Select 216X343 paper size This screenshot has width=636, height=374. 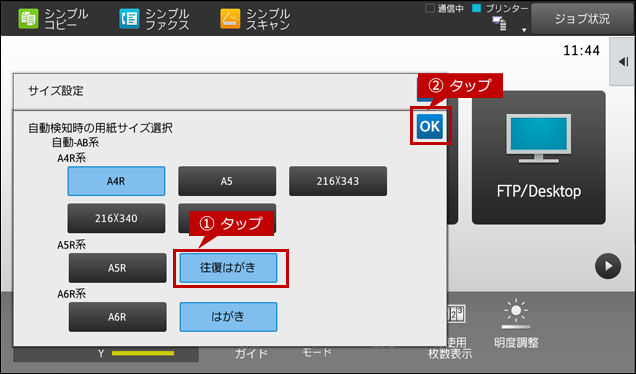tap(338, 181)
